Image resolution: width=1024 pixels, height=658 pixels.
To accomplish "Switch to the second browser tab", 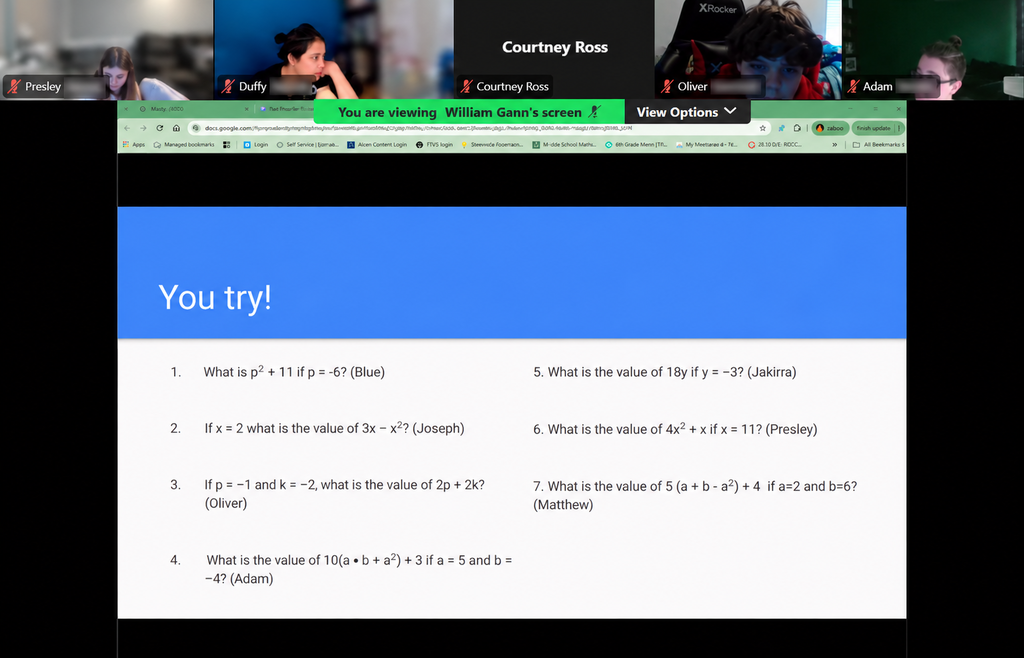I will pyautogui.click(x=286, y=109).
